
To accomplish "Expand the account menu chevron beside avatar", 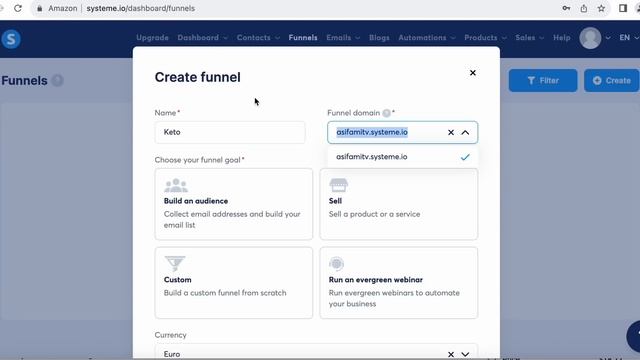I will [x=608, y=38].
